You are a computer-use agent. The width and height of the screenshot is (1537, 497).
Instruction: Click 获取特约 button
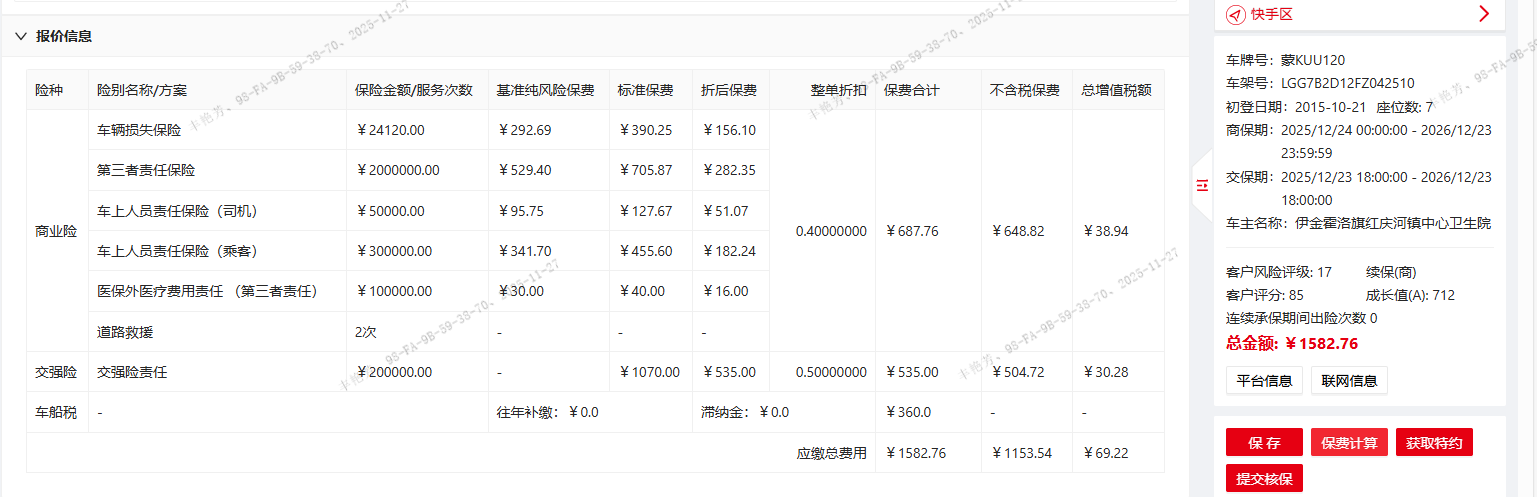1434,443
